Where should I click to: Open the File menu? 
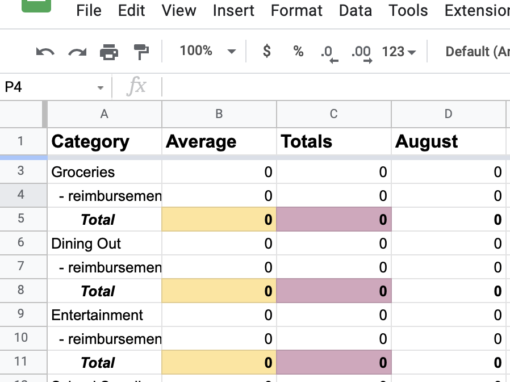pyautogui.click(x=89, y=10)
